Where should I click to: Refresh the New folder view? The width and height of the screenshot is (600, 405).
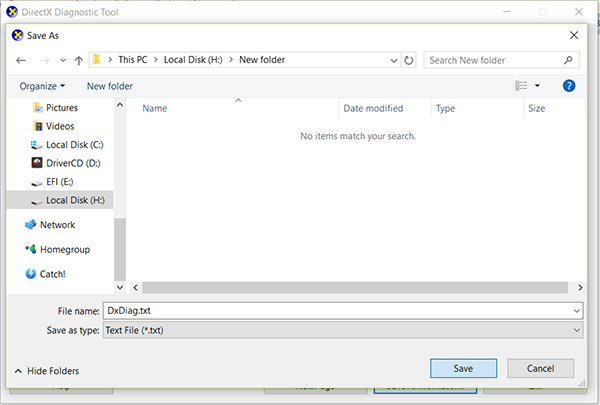pyautogui.click(x=409, y=60)
